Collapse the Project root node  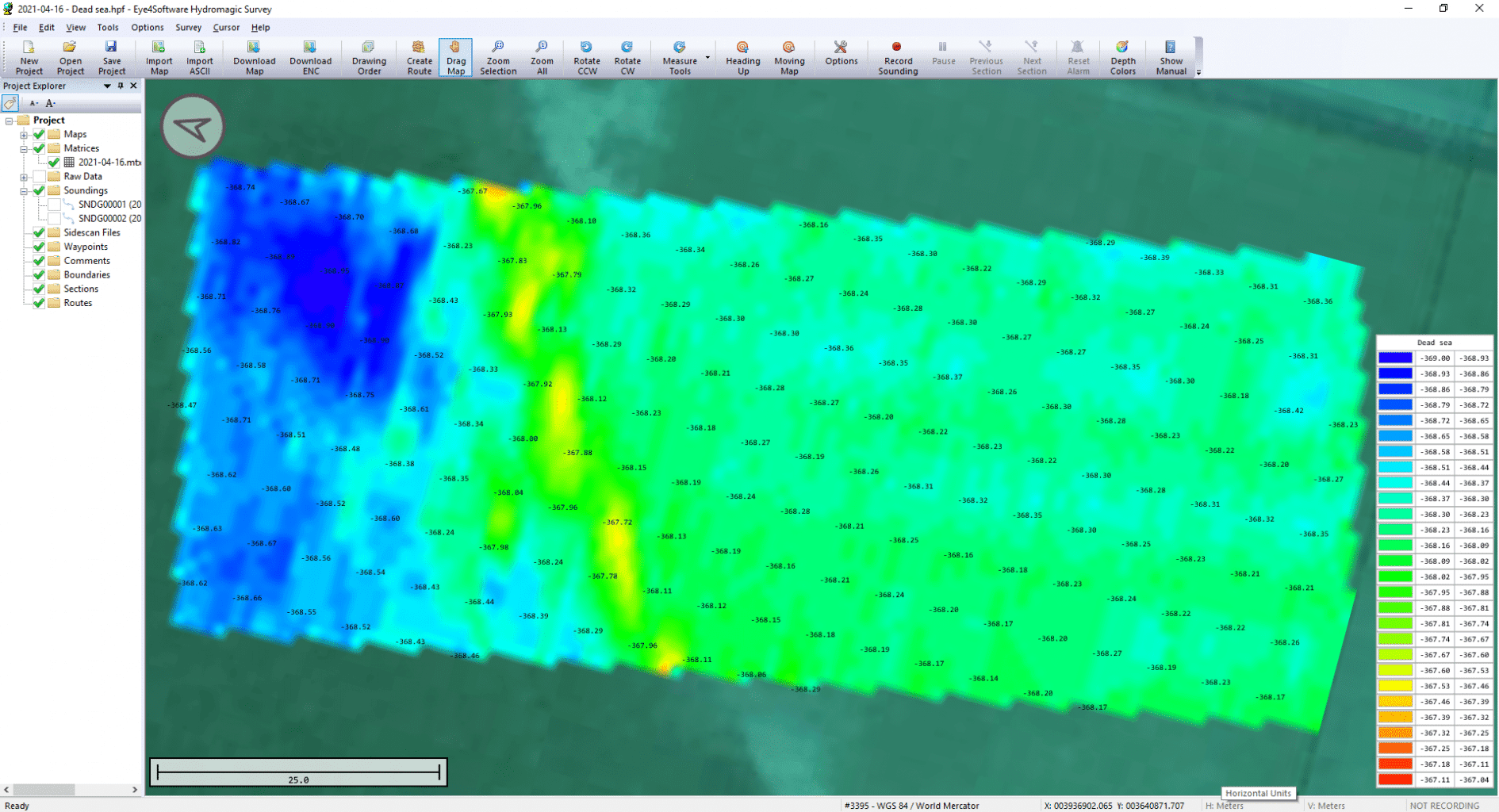point(9,121)
